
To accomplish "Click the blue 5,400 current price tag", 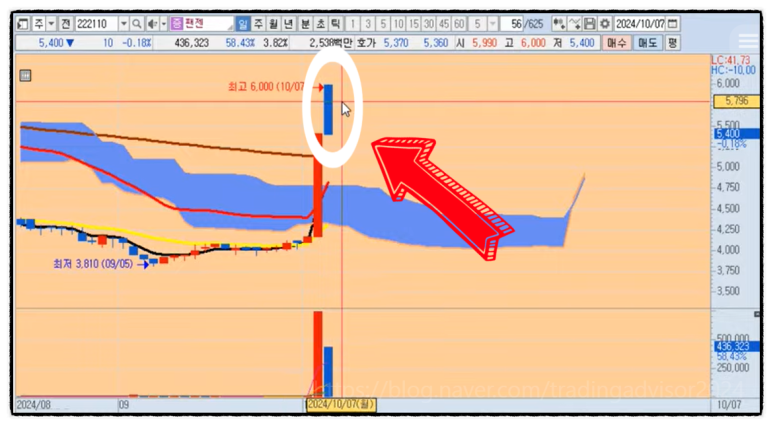I will coord(737,134).
